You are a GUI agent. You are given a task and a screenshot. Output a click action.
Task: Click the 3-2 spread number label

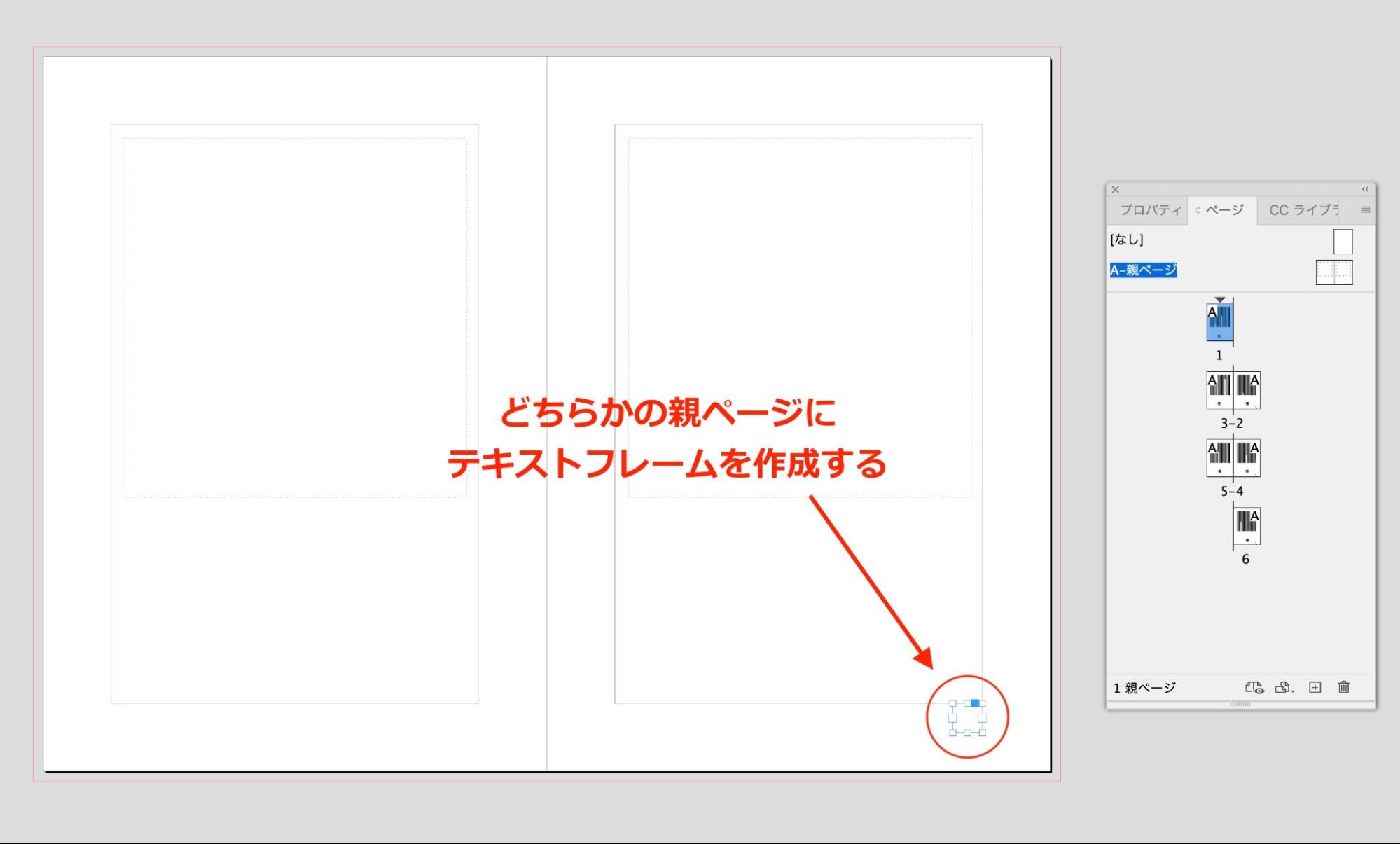[1232, 423]
